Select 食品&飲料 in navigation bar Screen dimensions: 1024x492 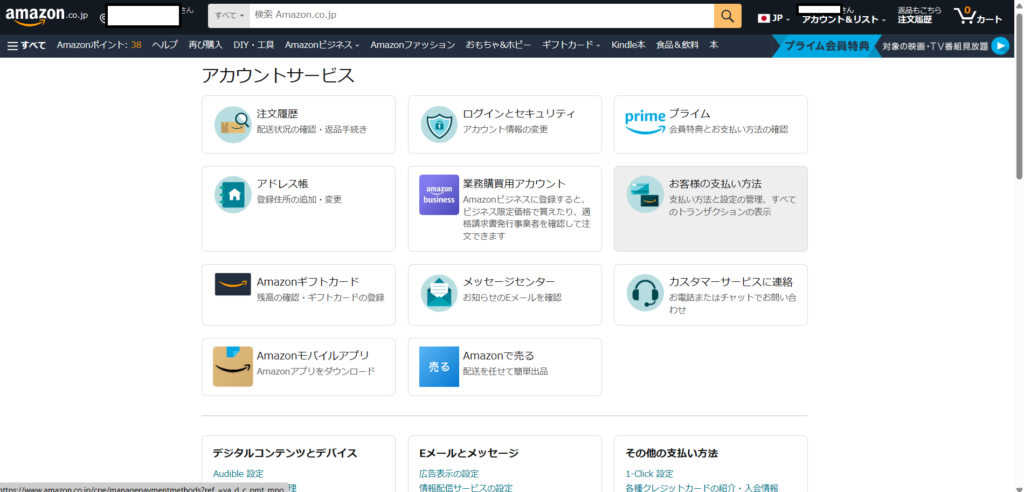[677, 45]
